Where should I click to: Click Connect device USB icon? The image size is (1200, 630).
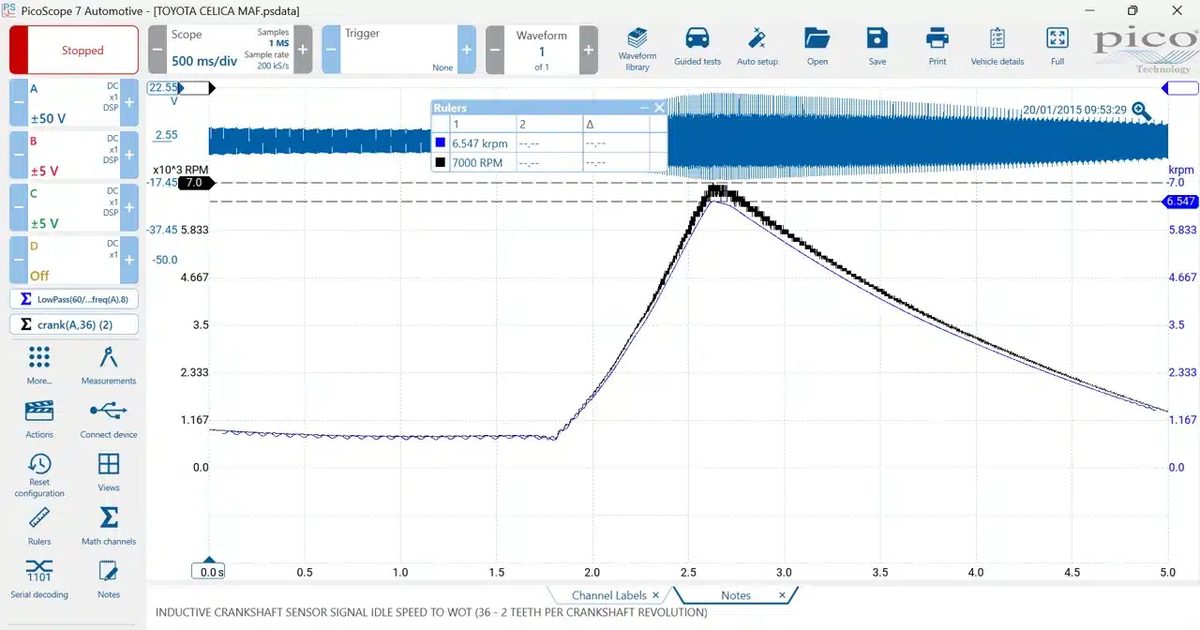(x=108, y=410)
